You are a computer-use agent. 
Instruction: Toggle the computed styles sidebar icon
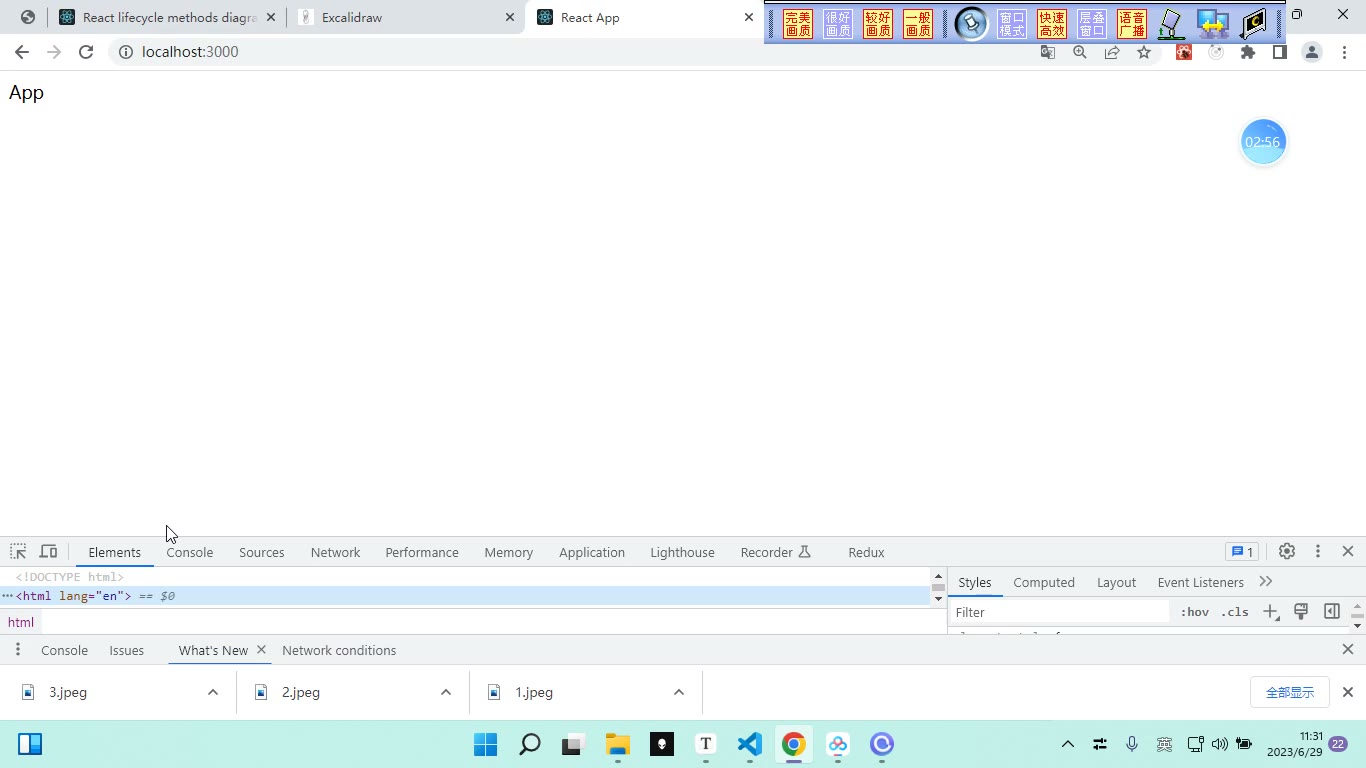1332,612
